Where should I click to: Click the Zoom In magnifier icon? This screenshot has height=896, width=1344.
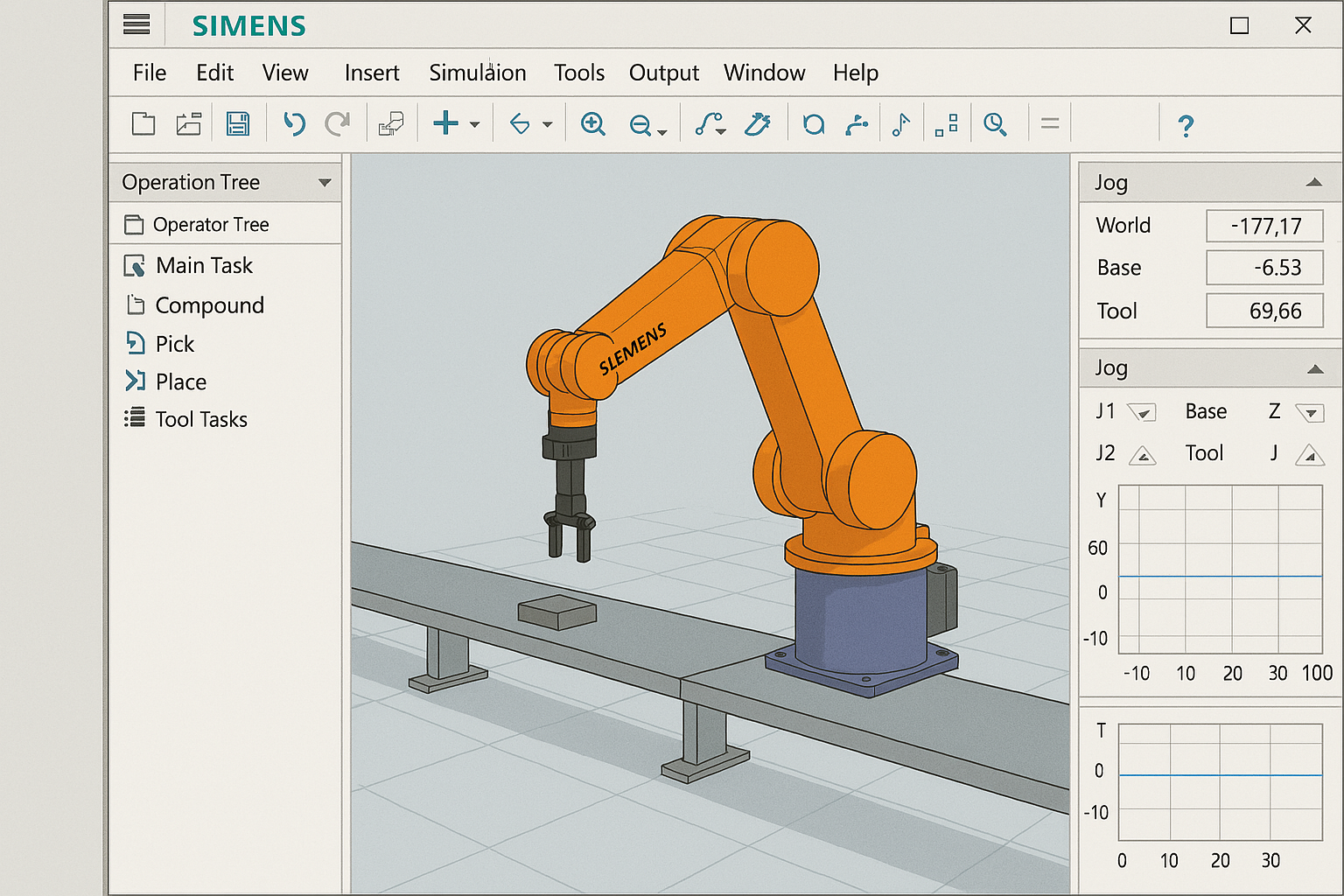pos(593,124)
